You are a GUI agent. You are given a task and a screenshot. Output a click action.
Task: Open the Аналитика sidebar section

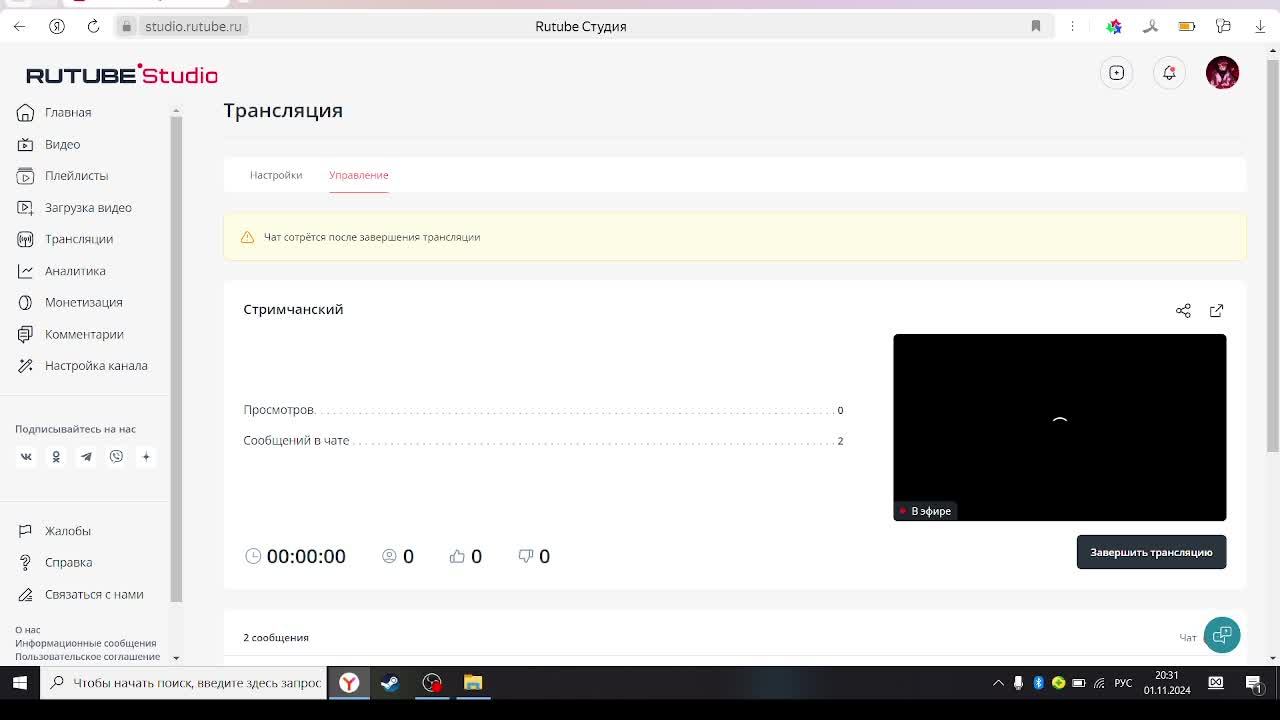[x=75, y=271]
